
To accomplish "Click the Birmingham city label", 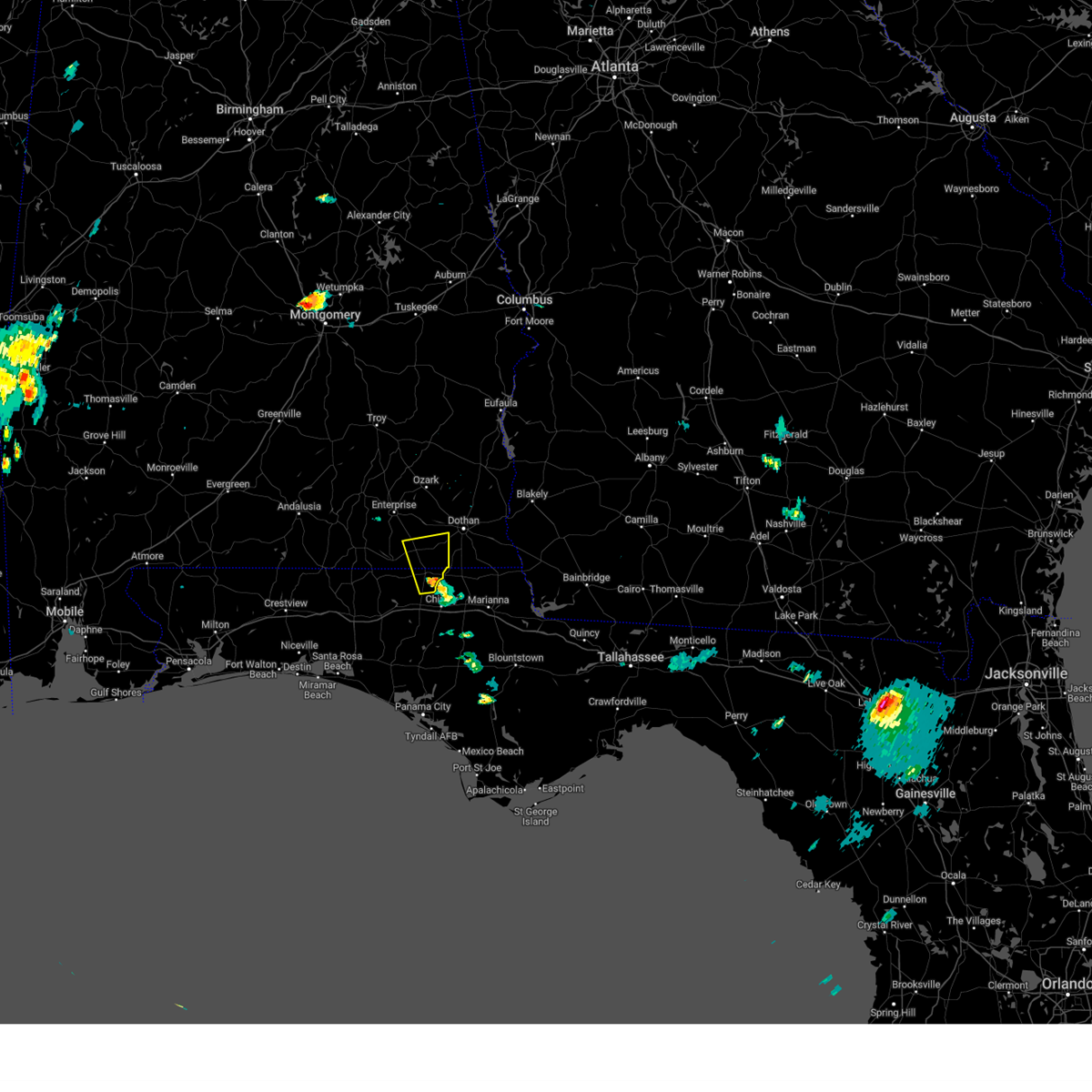I will [x=249, y=109].
